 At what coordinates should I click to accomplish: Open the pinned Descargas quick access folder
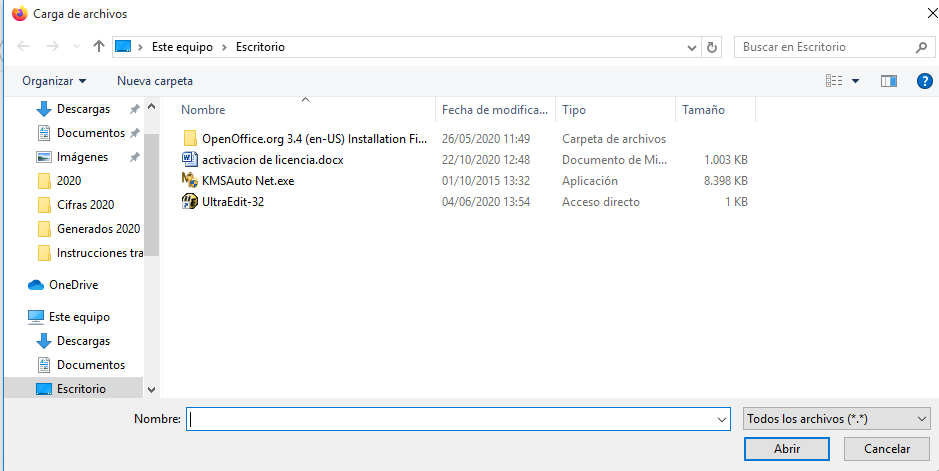pyautogui.click(x=83, y=109)
